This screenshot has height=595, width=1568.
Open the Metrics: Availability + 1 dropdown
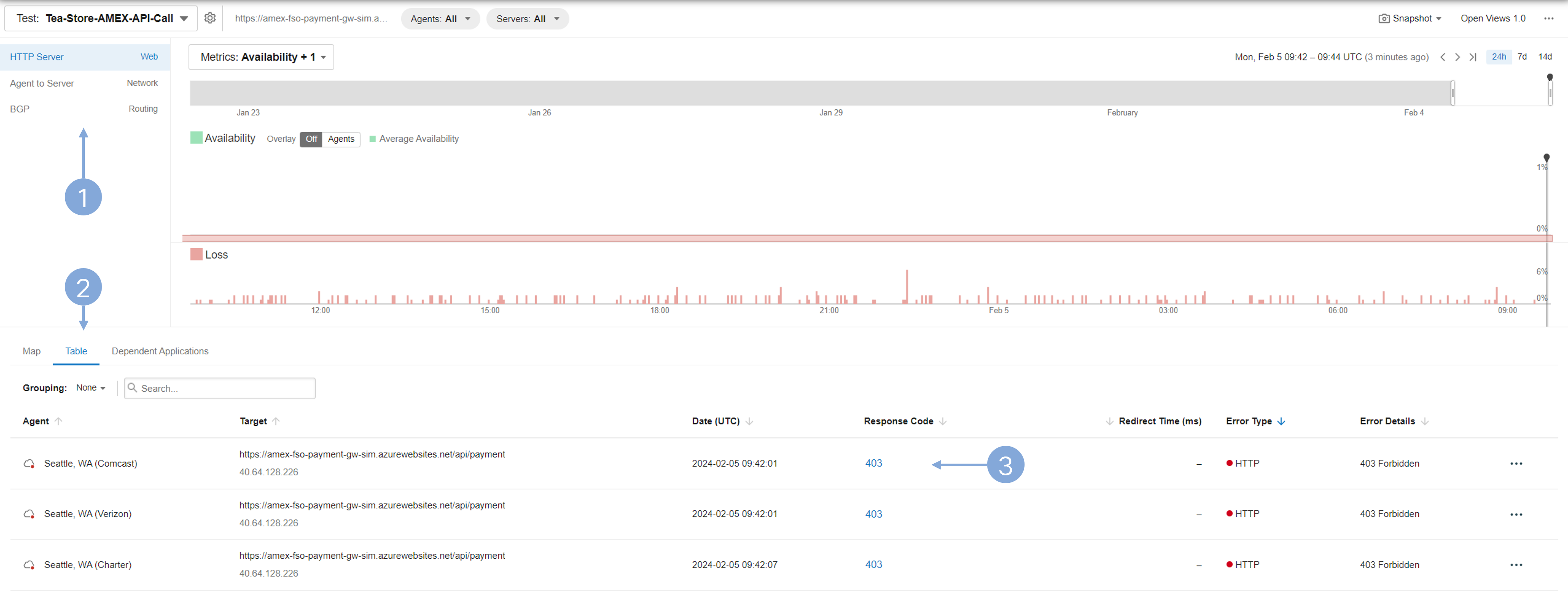261,57
